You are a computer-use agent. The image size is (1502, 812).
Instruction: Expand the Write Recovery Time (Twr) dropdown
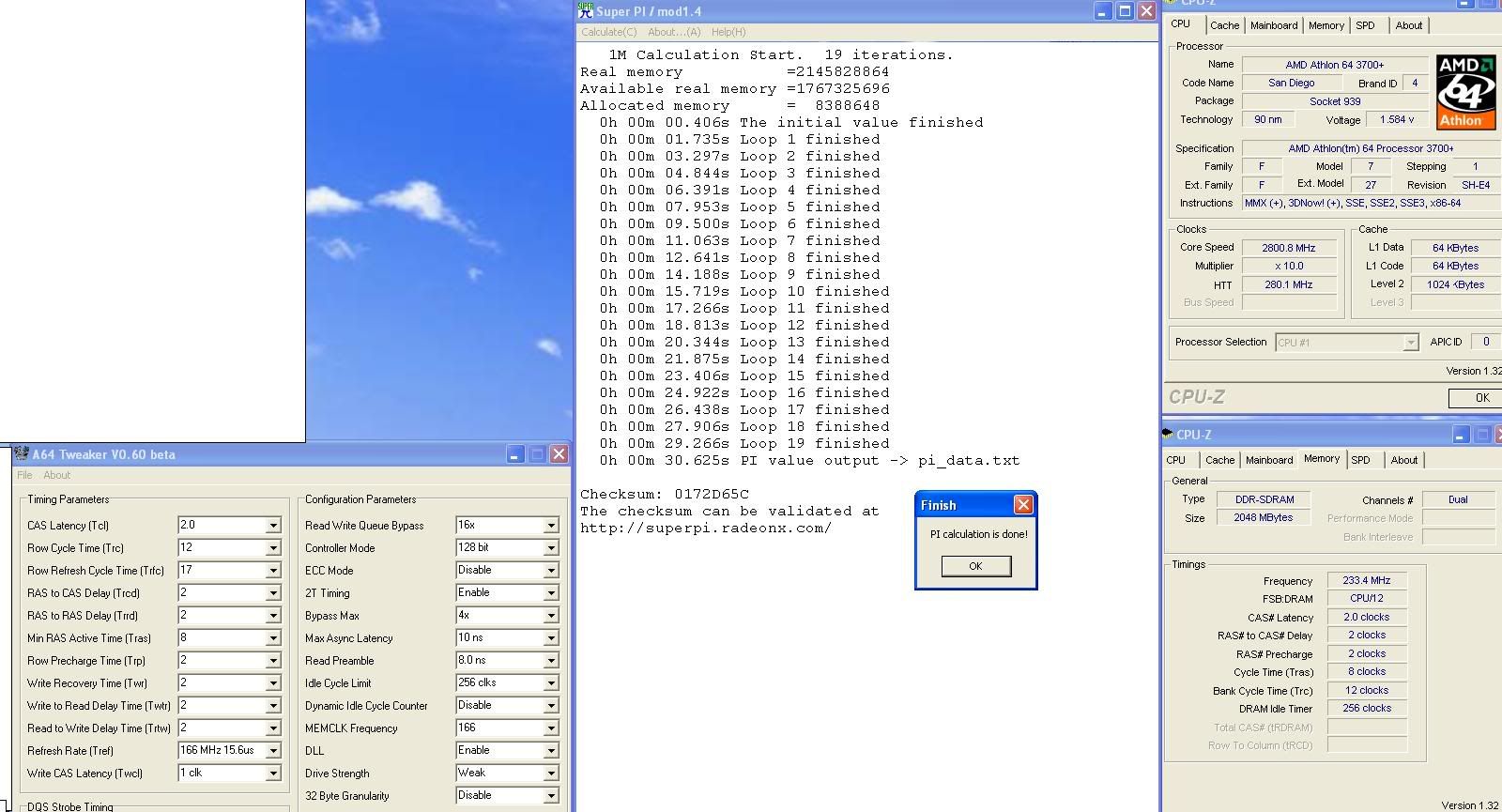pos(273,683)
